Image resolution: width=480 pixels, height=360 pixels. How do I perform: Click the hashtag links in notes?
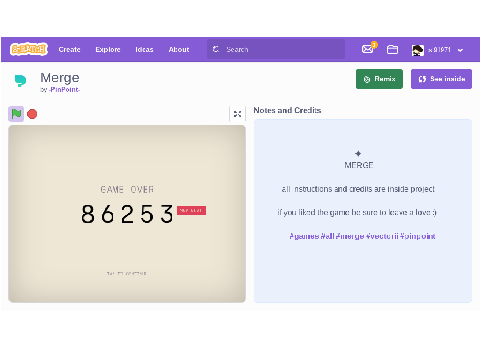point(362,236)
